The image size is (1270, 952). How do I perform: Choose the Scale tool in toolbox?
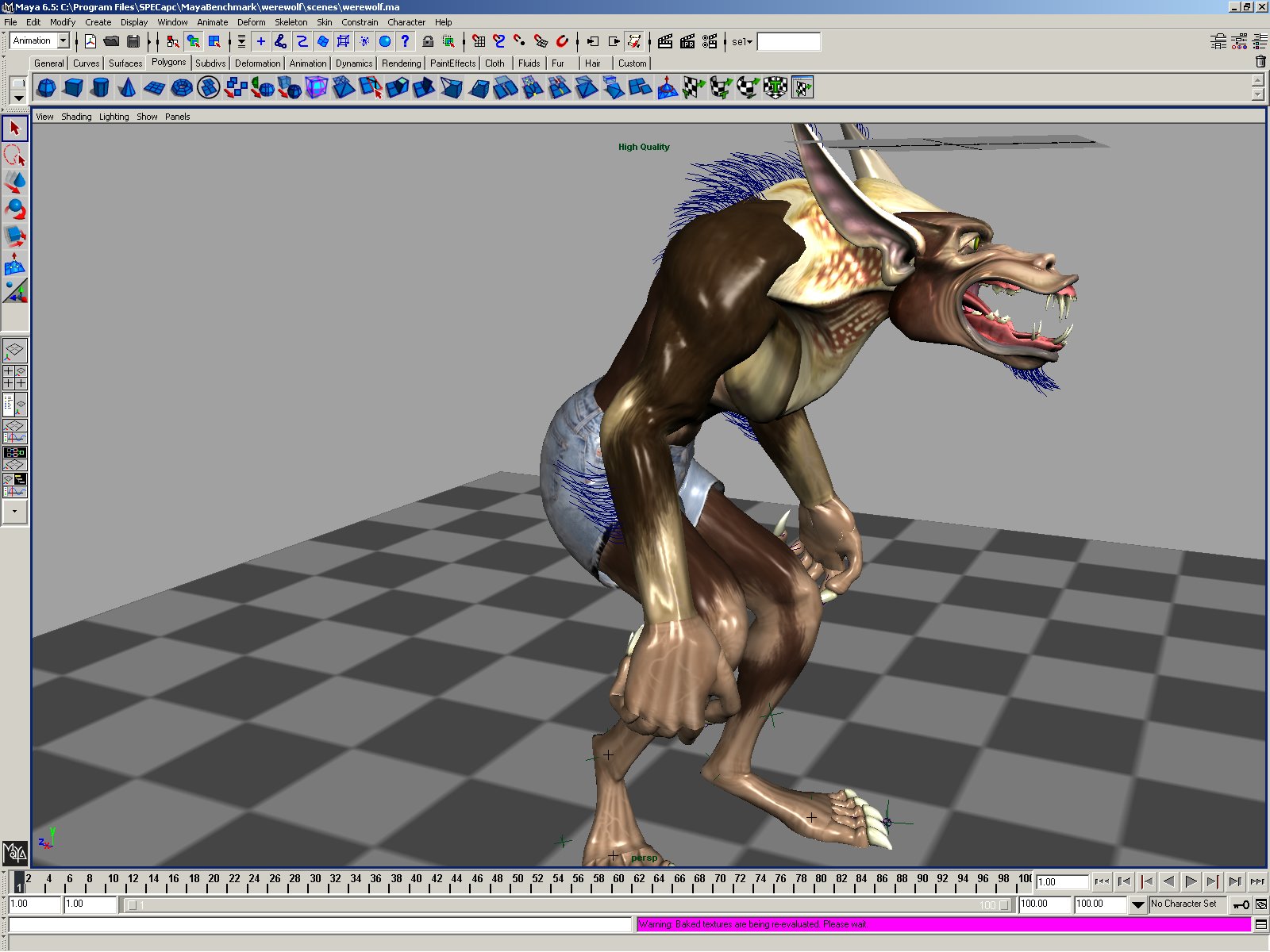[15, 236]
